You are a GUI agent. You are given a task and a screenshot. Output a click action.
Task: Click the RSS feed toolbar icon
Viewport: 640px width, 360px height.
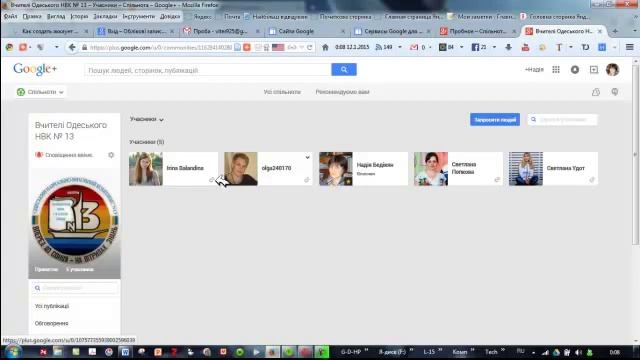(x=379, y=47)
